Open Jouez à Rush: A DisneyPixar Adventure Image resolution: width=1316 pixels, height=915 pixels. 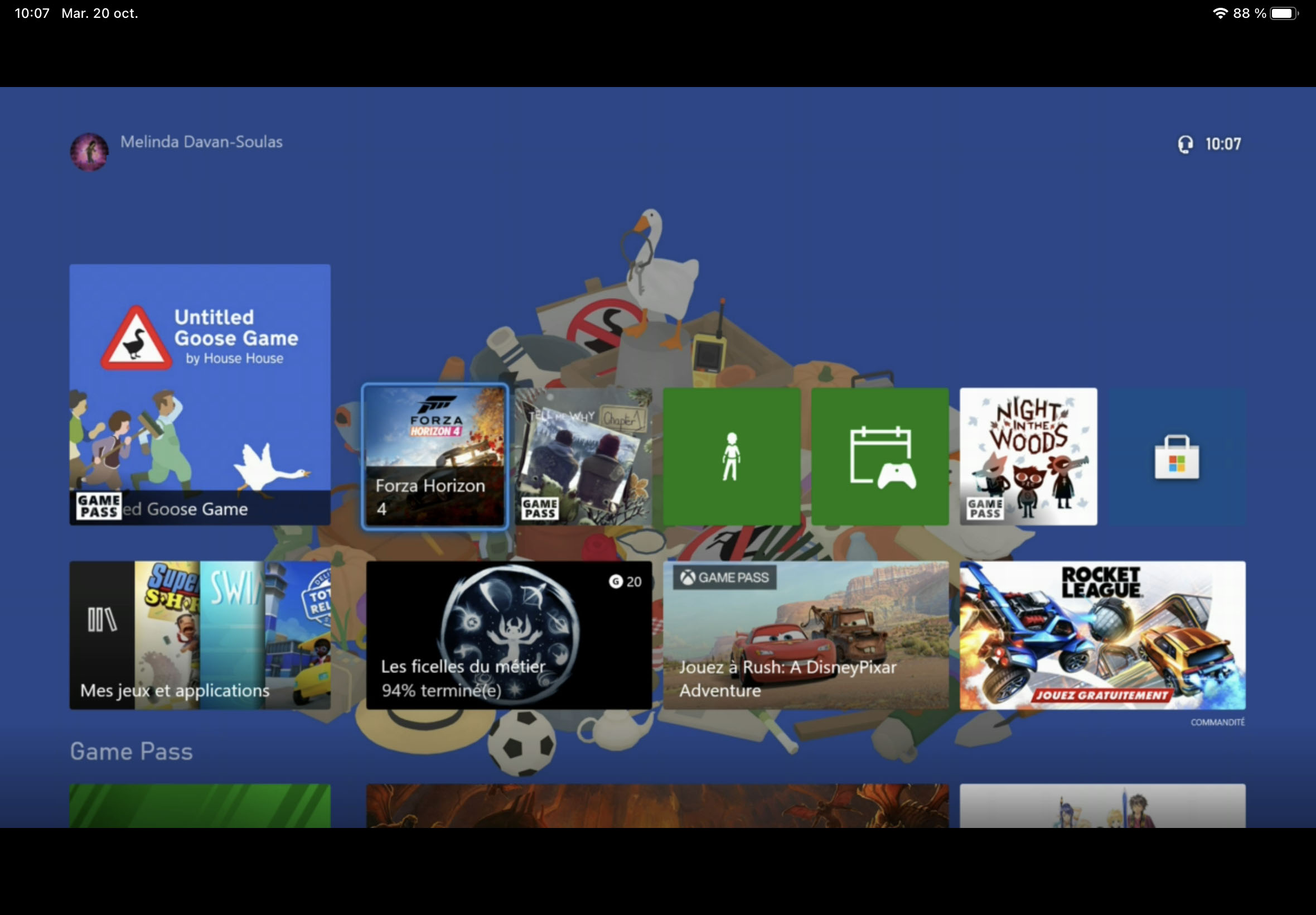(806, 635)
